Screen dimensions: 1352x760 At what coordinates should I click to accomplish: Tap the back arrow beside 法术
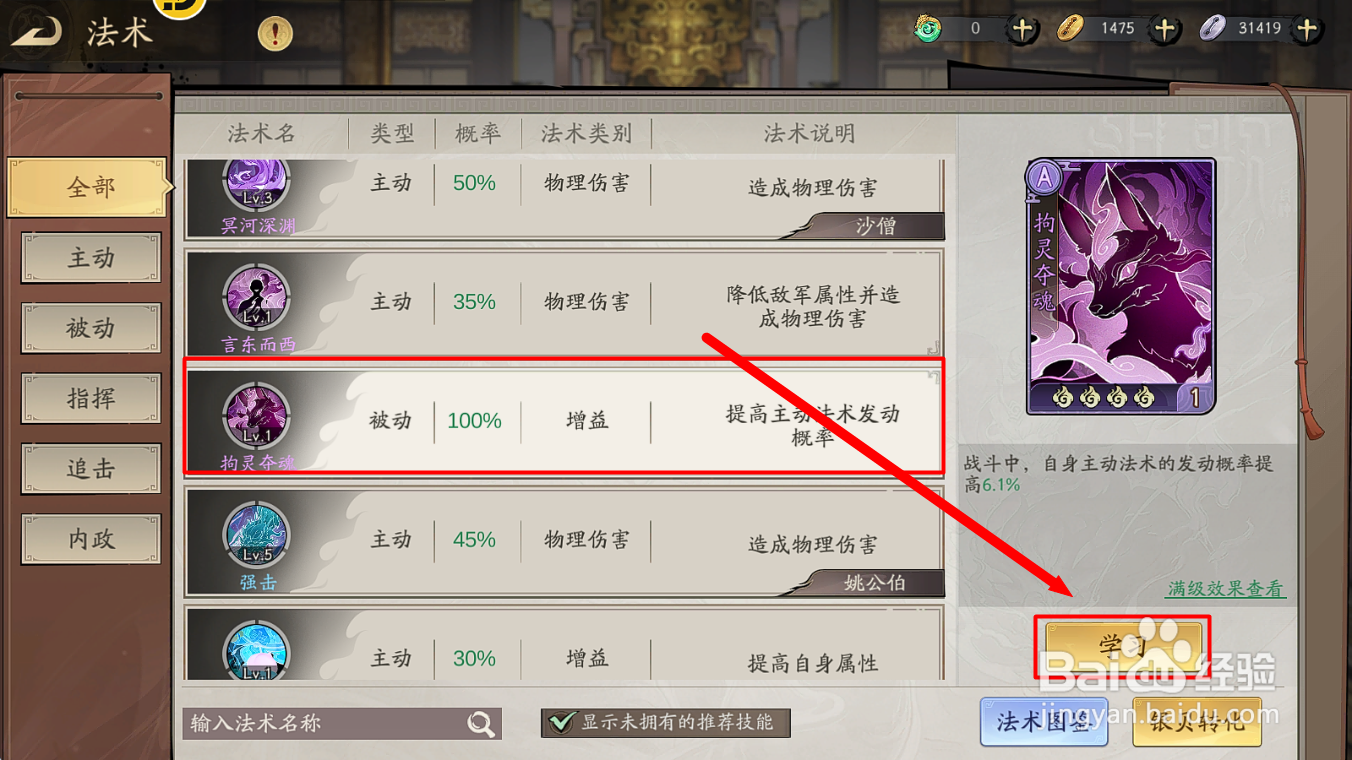pos(36,32)
